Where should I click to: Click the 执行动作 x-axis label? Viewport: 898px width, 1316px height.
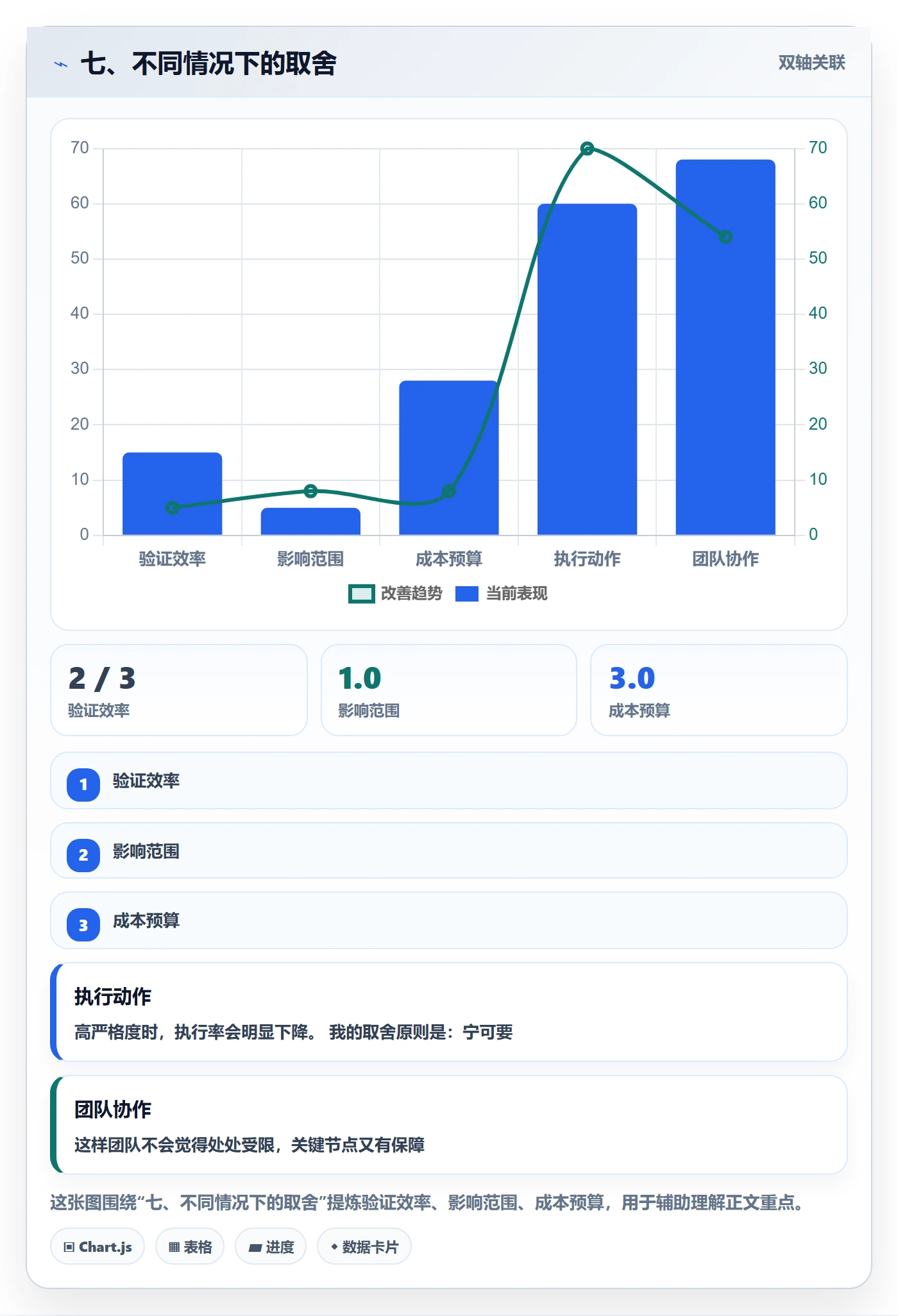coord(587,559)
